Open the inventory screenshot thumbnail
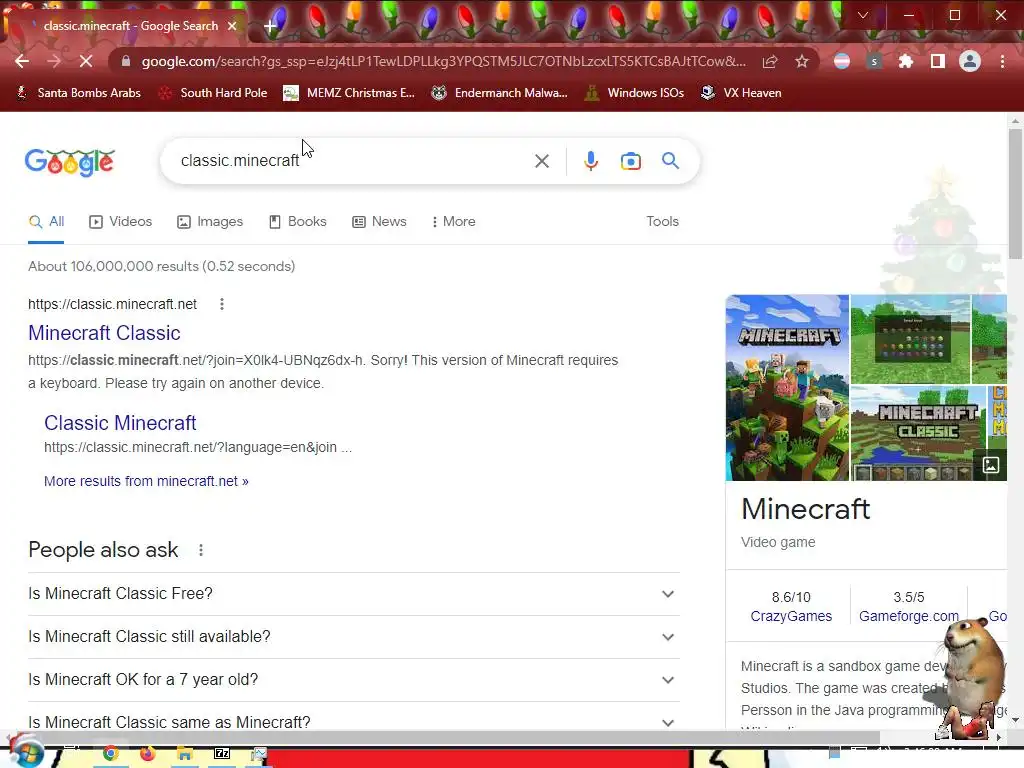This screenshot has height=768, width=1024. (910, 339)
